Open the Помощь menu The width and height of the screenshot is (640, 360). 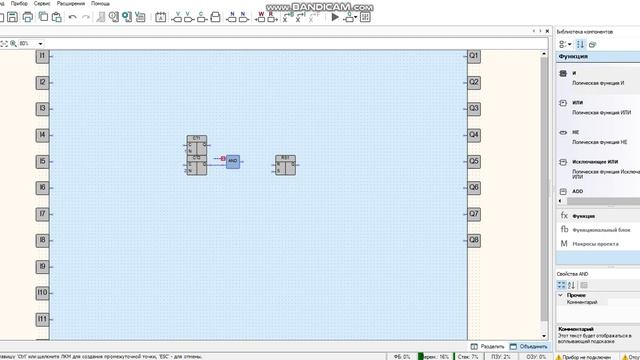[x=100, y=3]
